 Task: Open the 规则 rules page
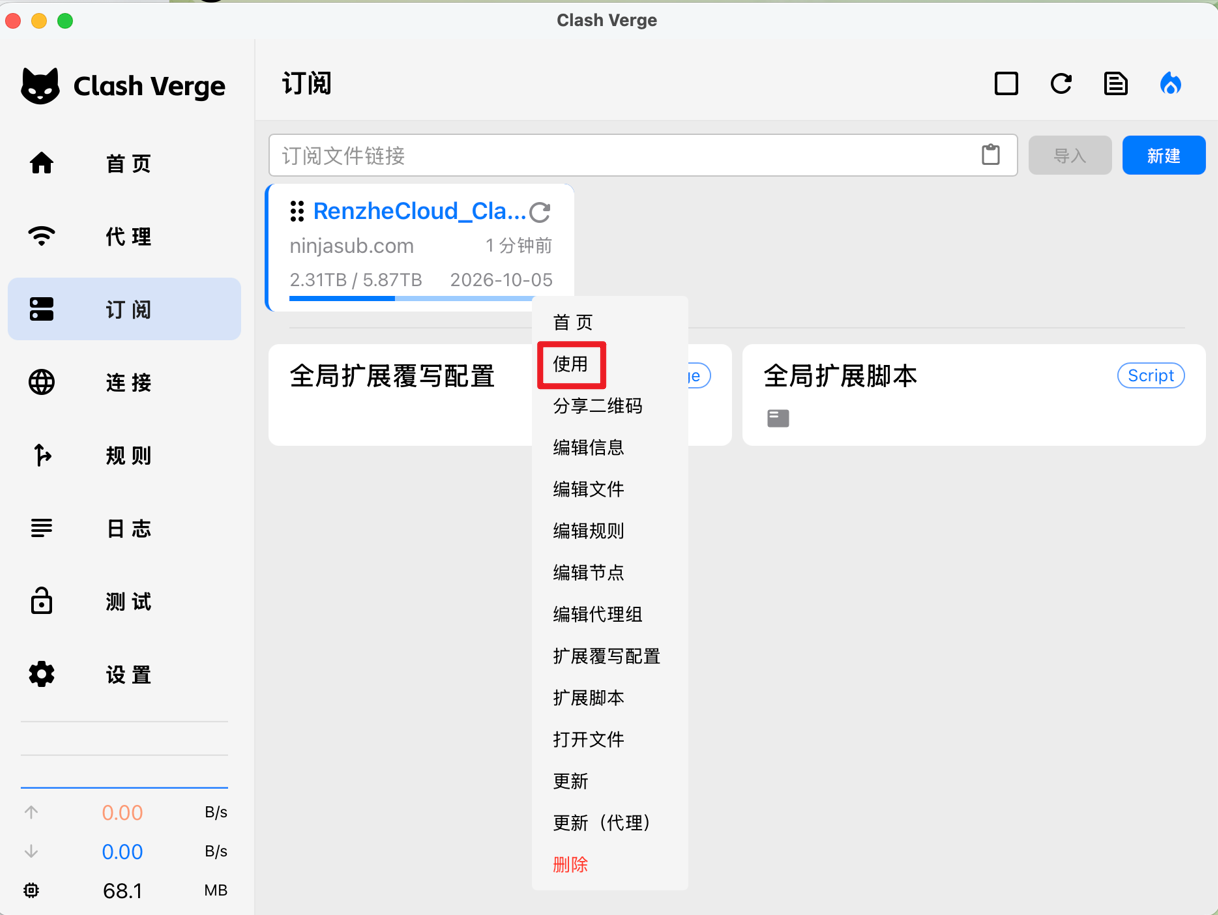click(x=124, y=455)
